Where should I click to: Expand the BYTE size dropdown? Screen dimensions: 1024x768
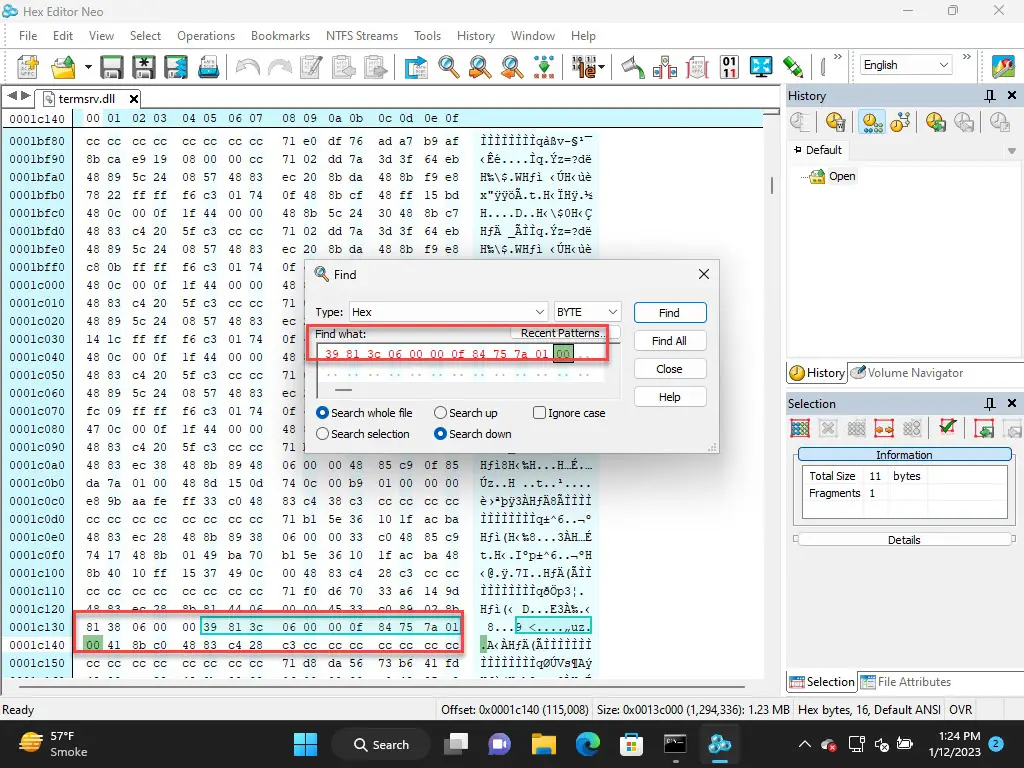(588, 312)
